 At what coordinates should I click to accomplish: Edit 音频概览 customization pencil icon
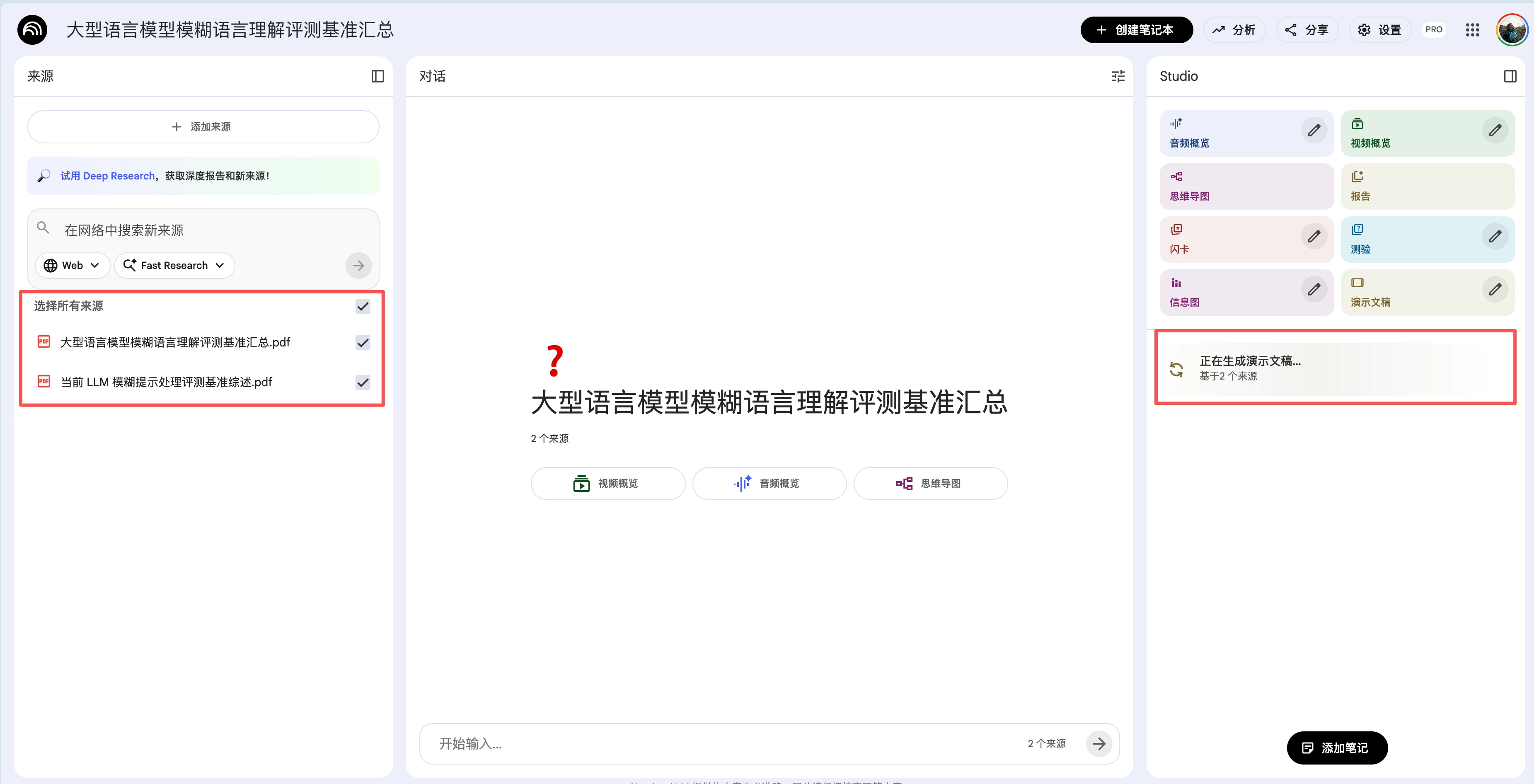pos(1314,131)
